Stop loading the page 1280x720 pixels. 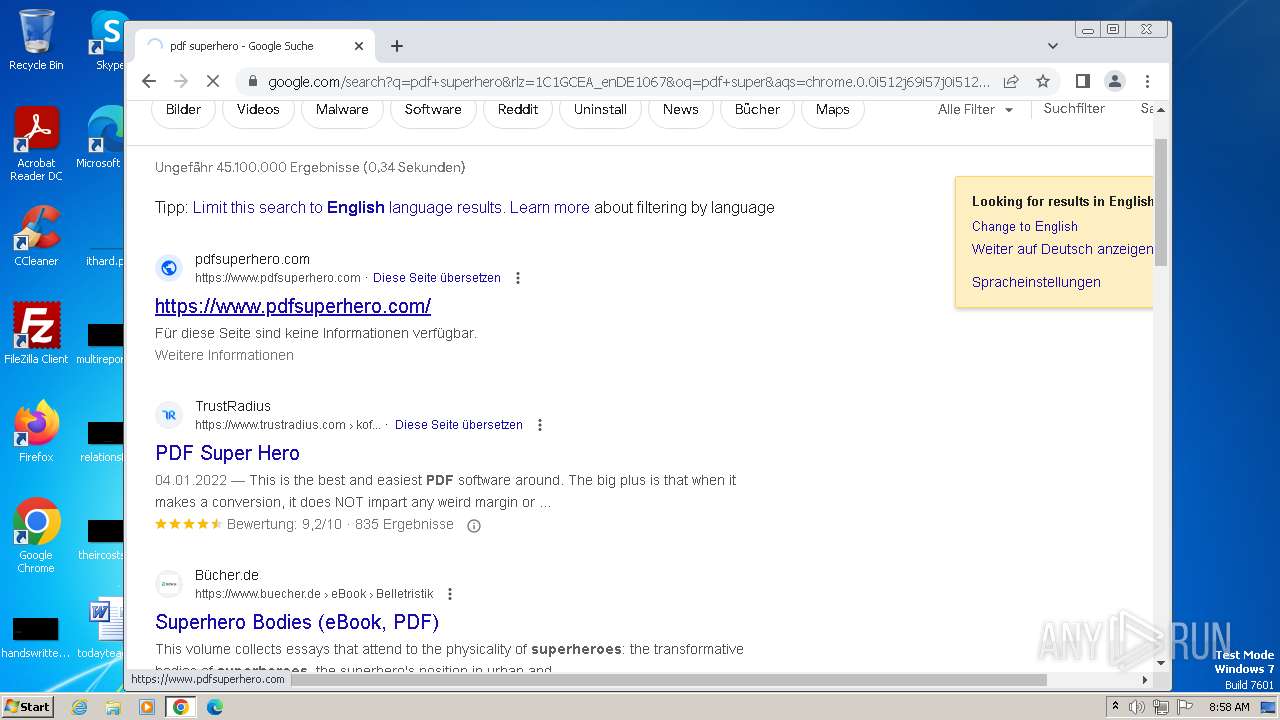point(213,81)
